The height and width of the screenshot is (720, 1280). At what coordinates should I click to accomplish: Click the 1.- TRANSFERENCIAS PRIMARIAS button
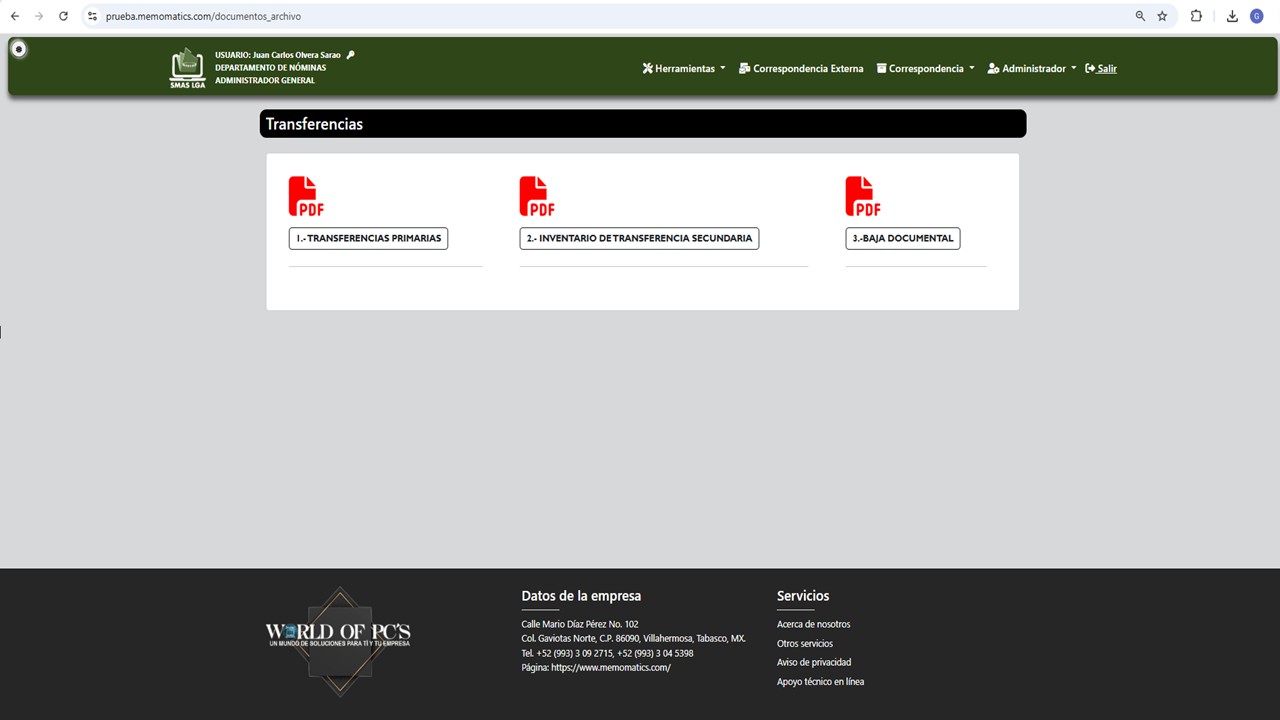[368, 238]
